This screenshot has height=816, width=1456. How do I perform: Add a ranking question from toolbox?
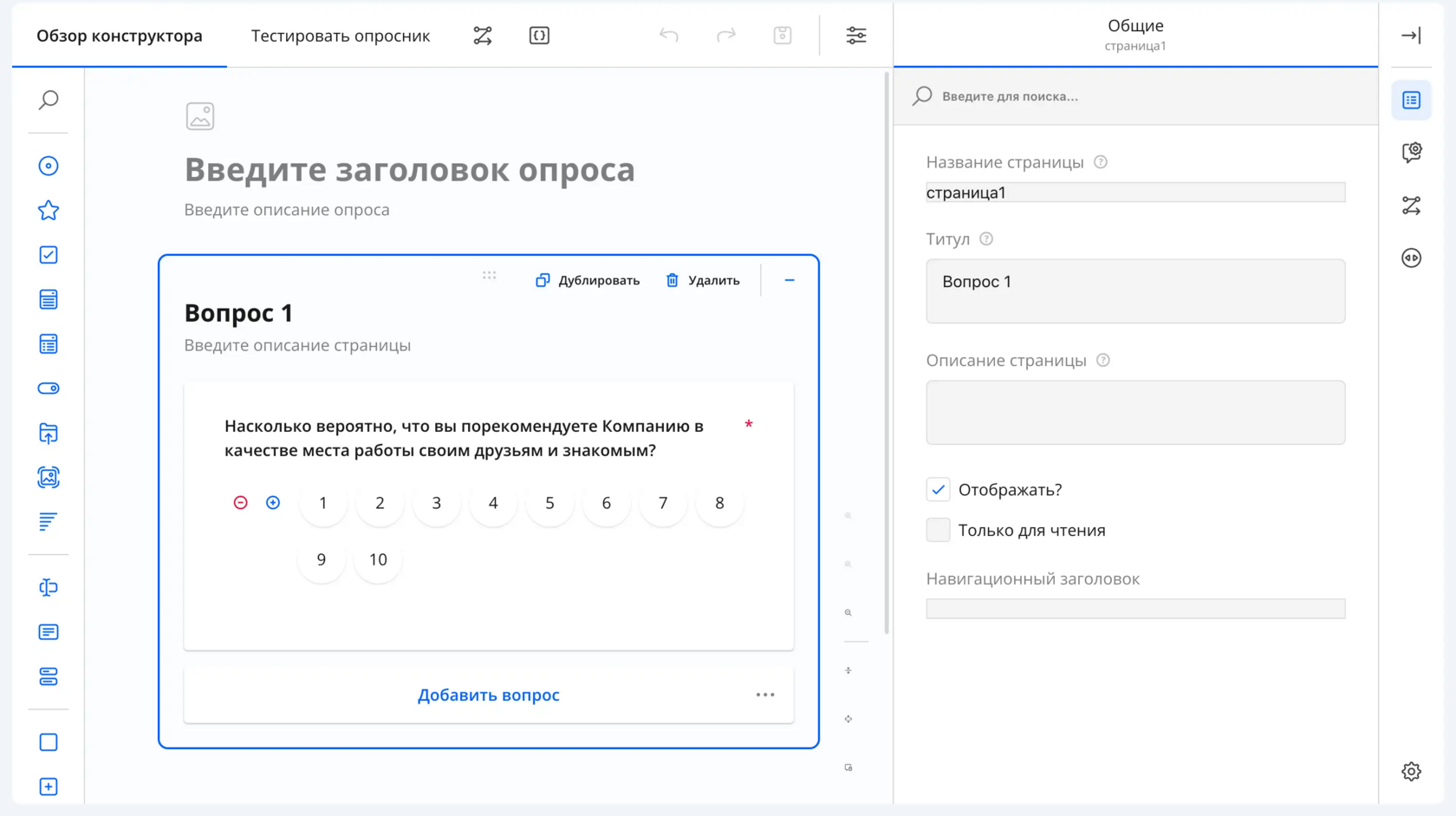point(49,522)
